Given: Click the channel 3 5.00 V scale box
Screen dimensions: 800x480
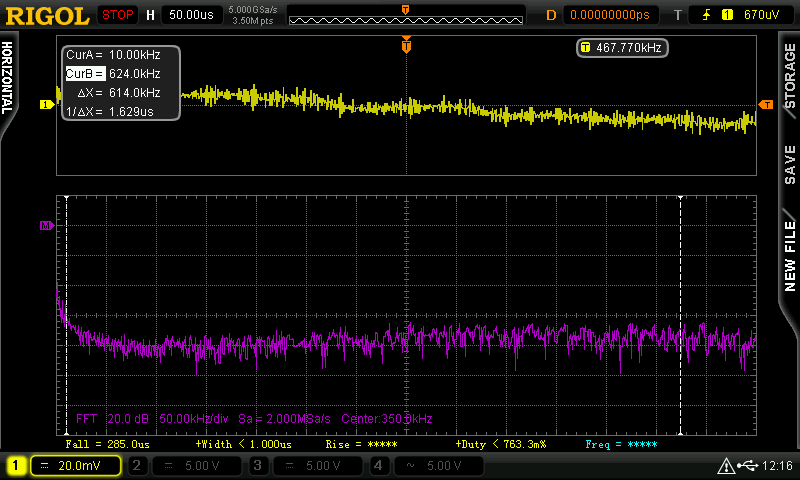Looking at the screenshot, I should [x=317, y=465].
